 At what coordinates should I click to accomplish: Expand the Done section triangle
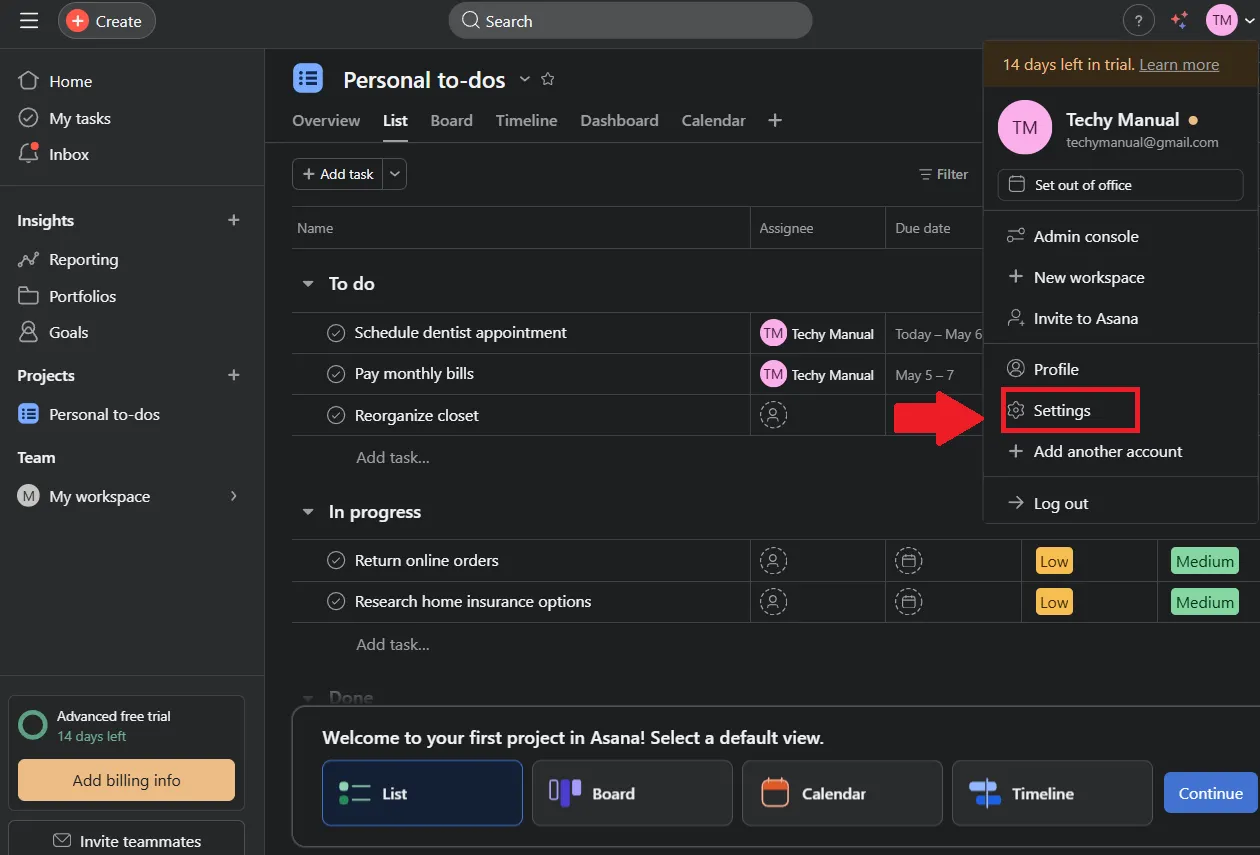[308, 697]
